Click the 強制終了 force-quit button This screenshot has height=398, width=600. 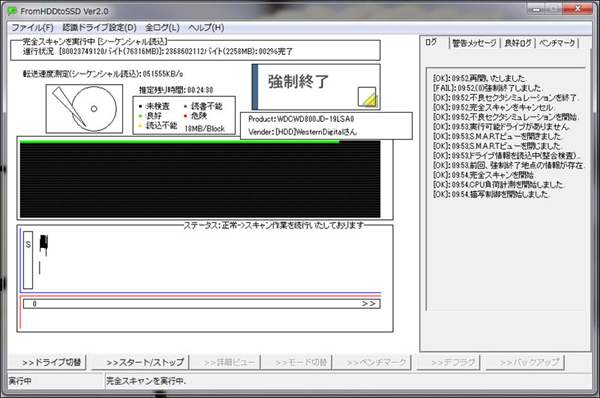coord(316,87)
